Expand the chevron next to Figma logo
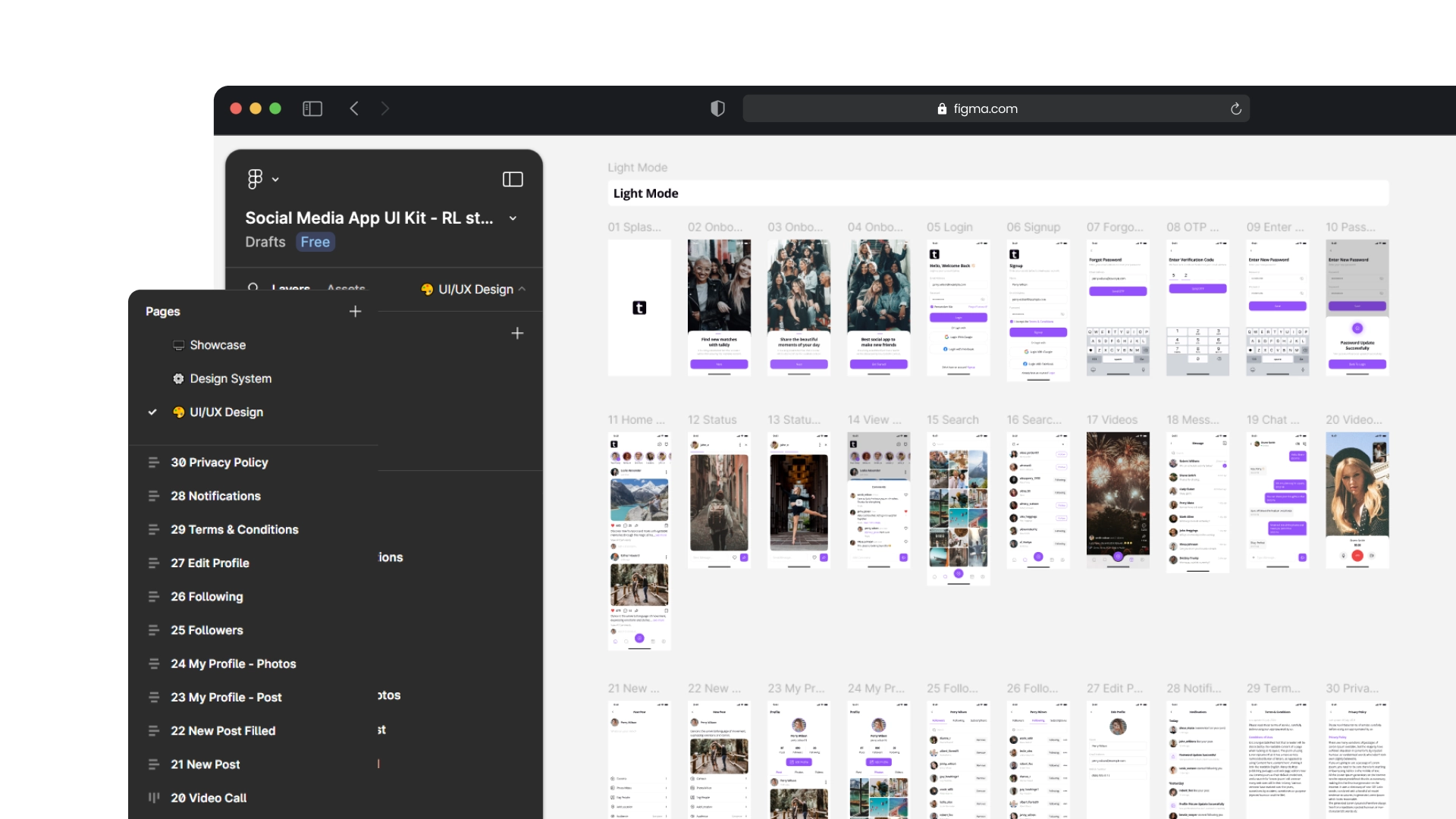 coord(275,180)
